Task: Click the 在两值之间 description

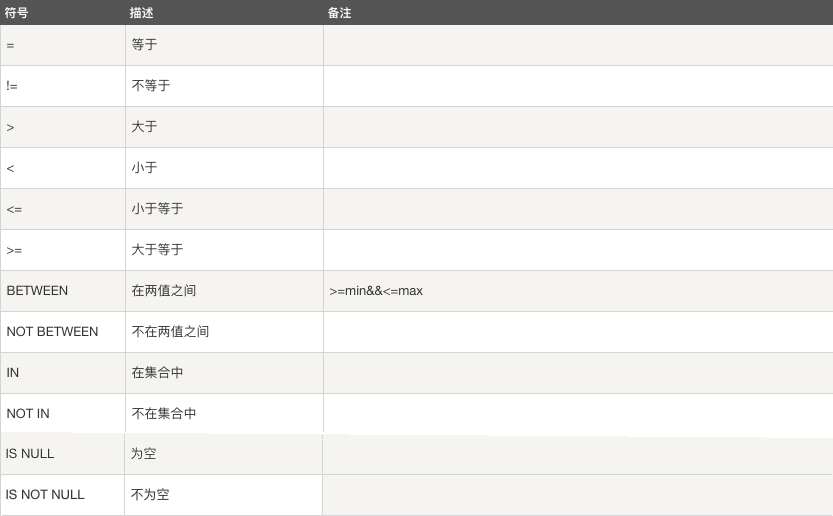Action: [x=163, y=291]
